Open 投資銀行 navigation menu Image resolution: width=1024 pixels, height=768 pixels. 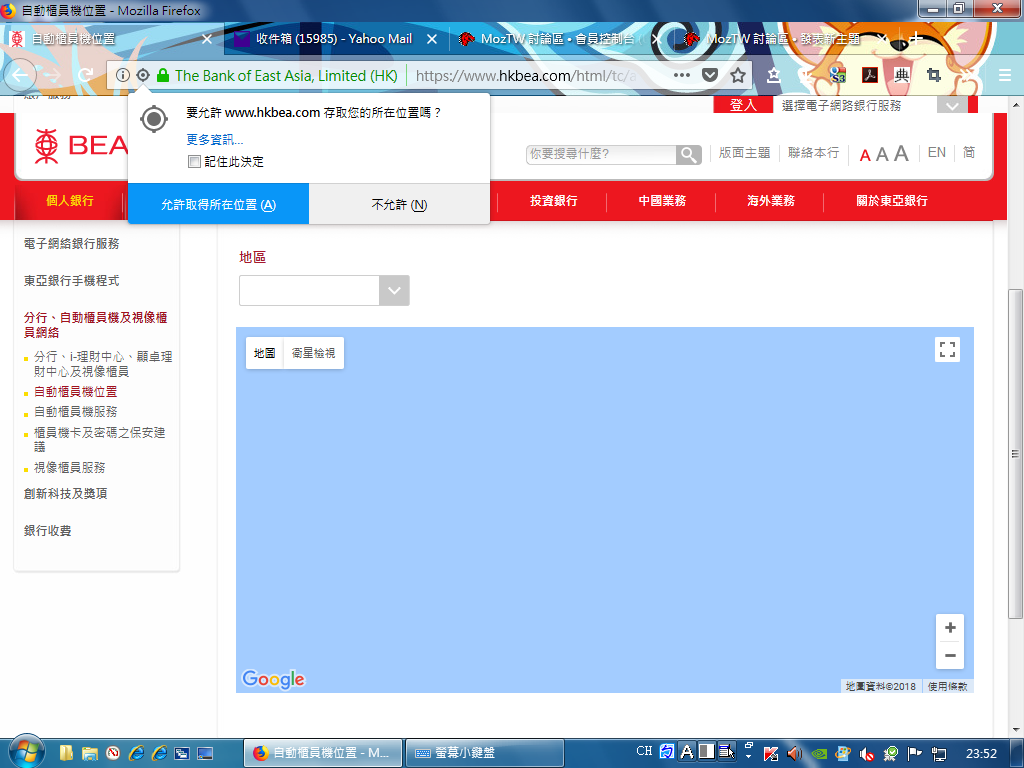(x=553, y=201)
